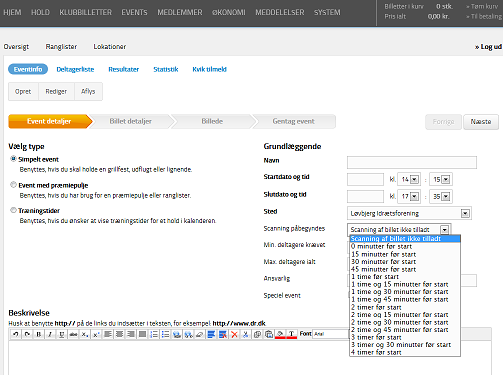This screenshot has height=375, width=503.
Task: Open the Kvik tilmeld tab
Action: [209, 69]
